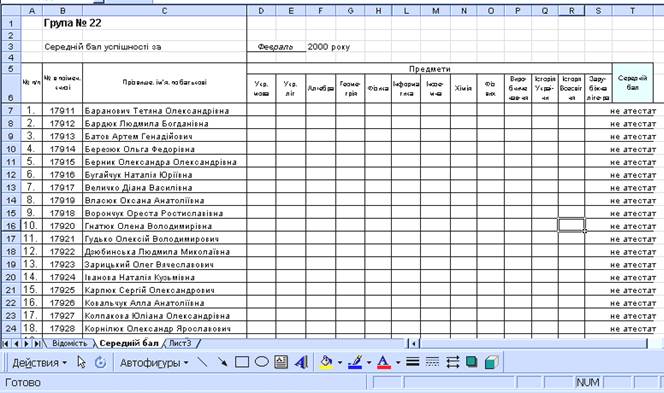Click the cell containing number 17919

(62, 200)
